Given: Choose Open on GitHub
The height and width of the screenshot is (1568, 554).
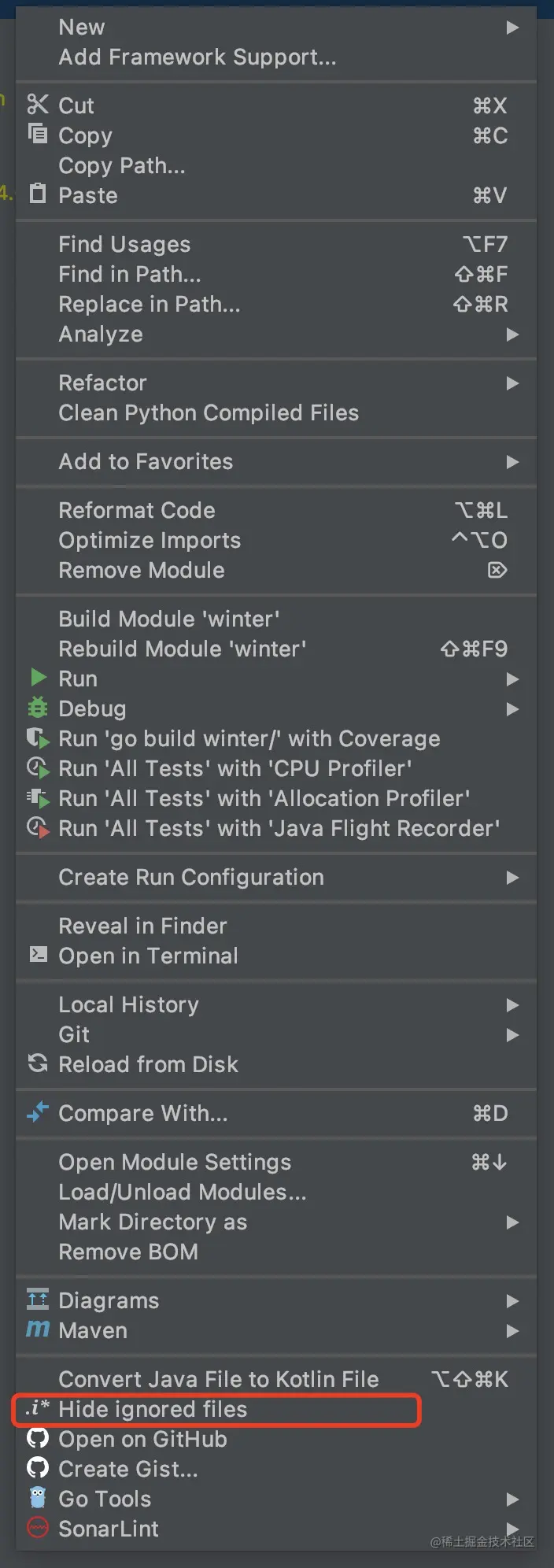Looking at the screenshot, I should pos(142,1439).
